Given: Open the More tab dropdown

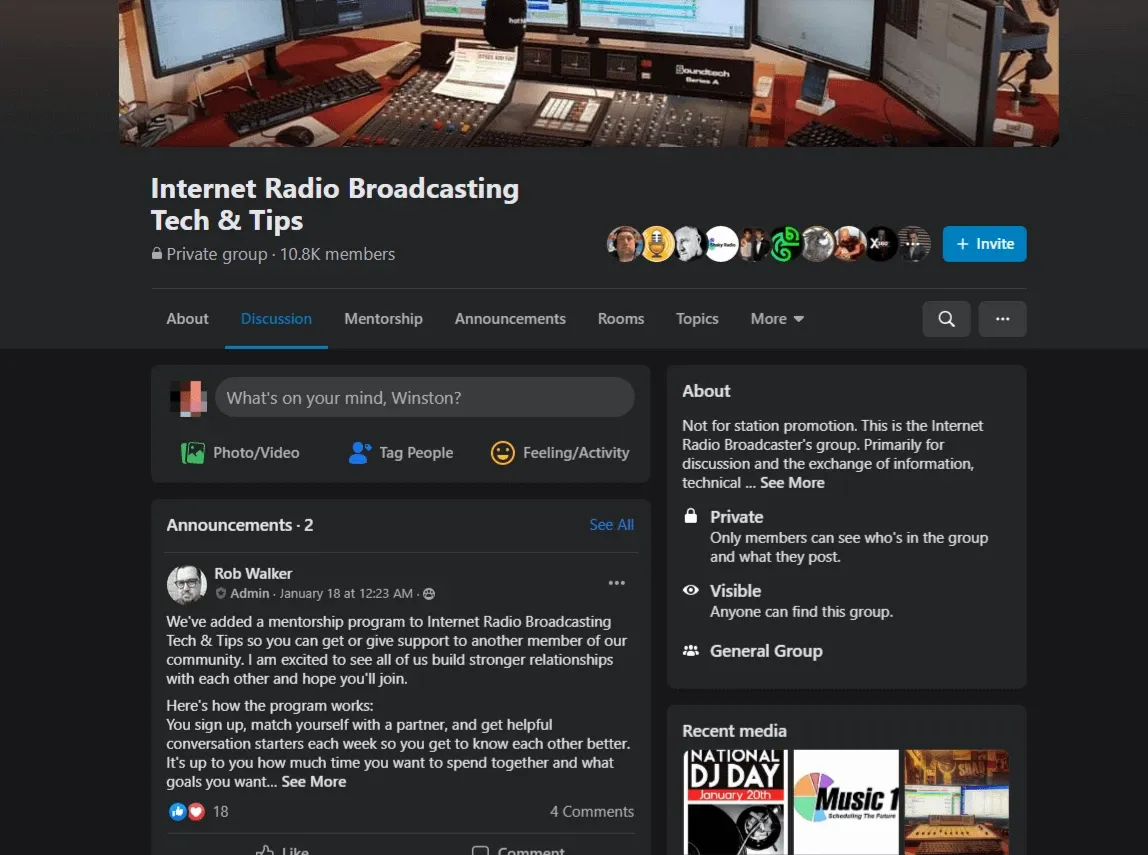Looking at the screenshot, I should 776,318.
